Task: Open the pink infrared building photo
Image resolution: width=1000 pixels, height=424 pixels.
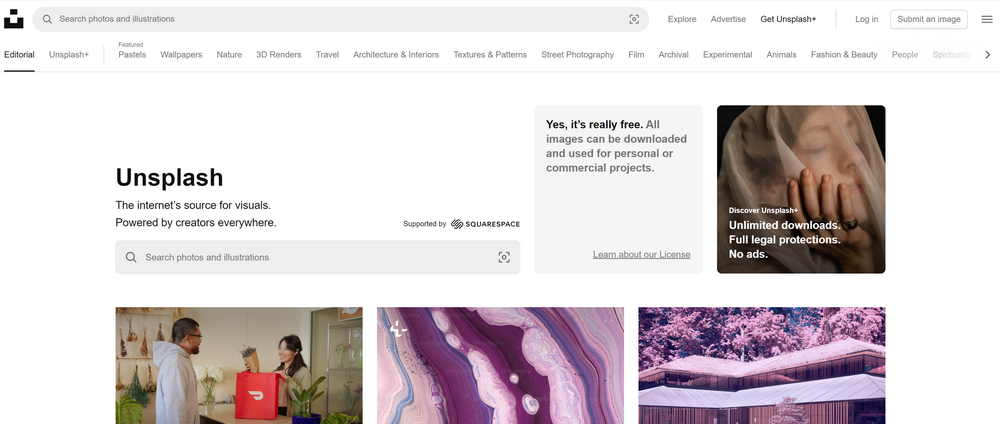Action: [x=761, y=365]
